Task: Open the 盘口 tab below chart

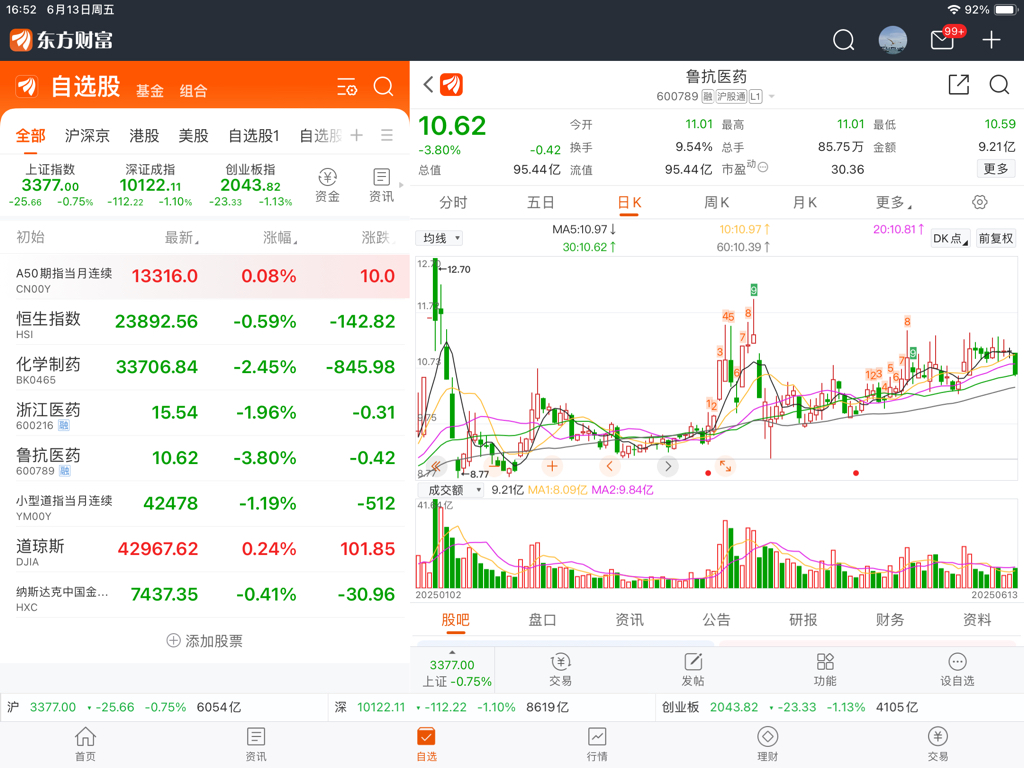Action: coord(542,620)
